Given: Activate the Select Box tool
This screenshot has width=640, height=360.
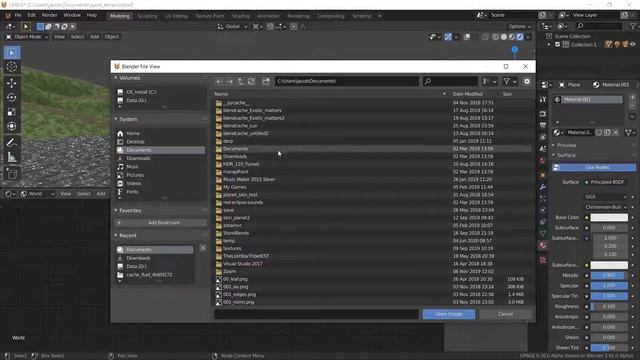Looking at the screenshot, I should [12, 52].
